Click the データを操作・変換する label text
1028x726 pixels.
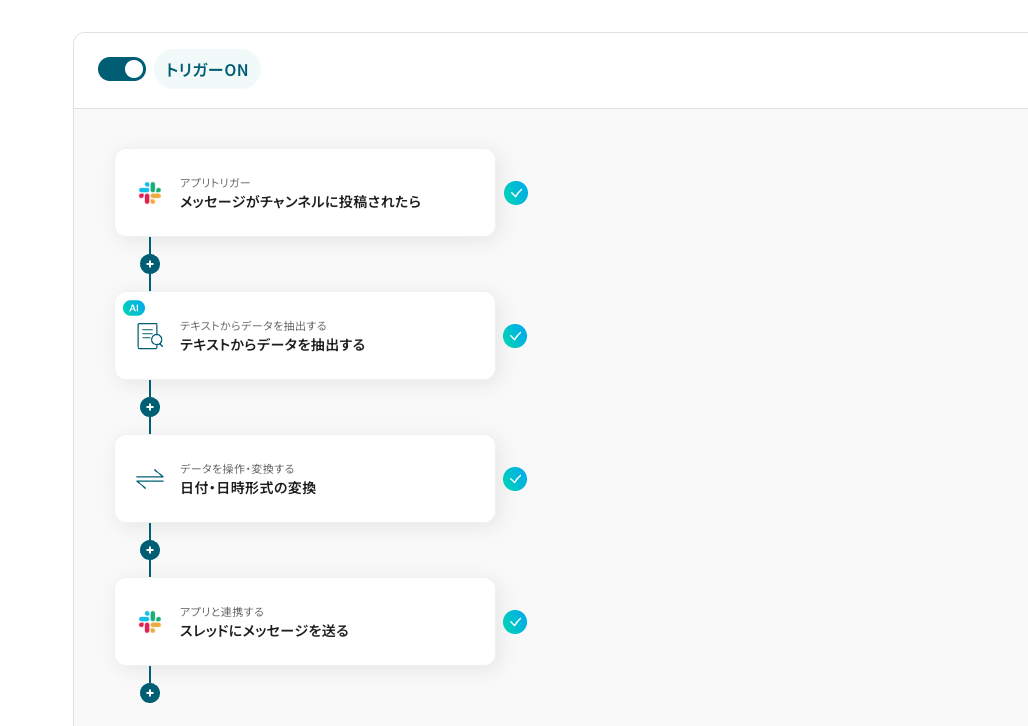pyautogui.click(x=237, y=469)
